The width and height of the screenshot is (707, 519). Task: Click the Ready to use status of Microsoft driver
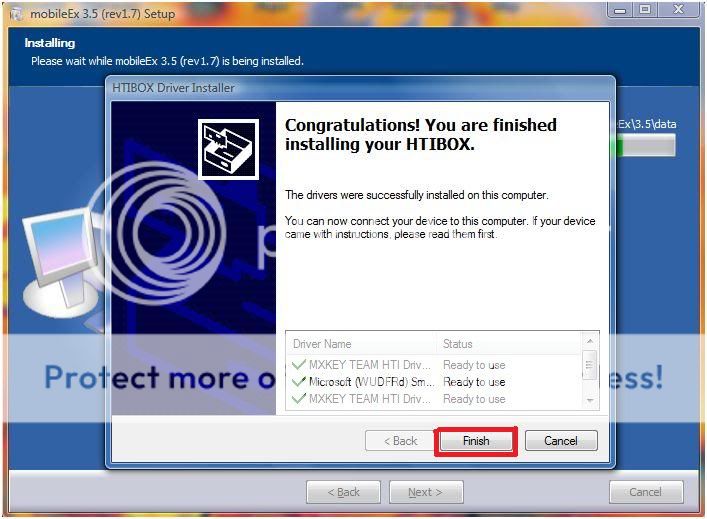point(474,382)
